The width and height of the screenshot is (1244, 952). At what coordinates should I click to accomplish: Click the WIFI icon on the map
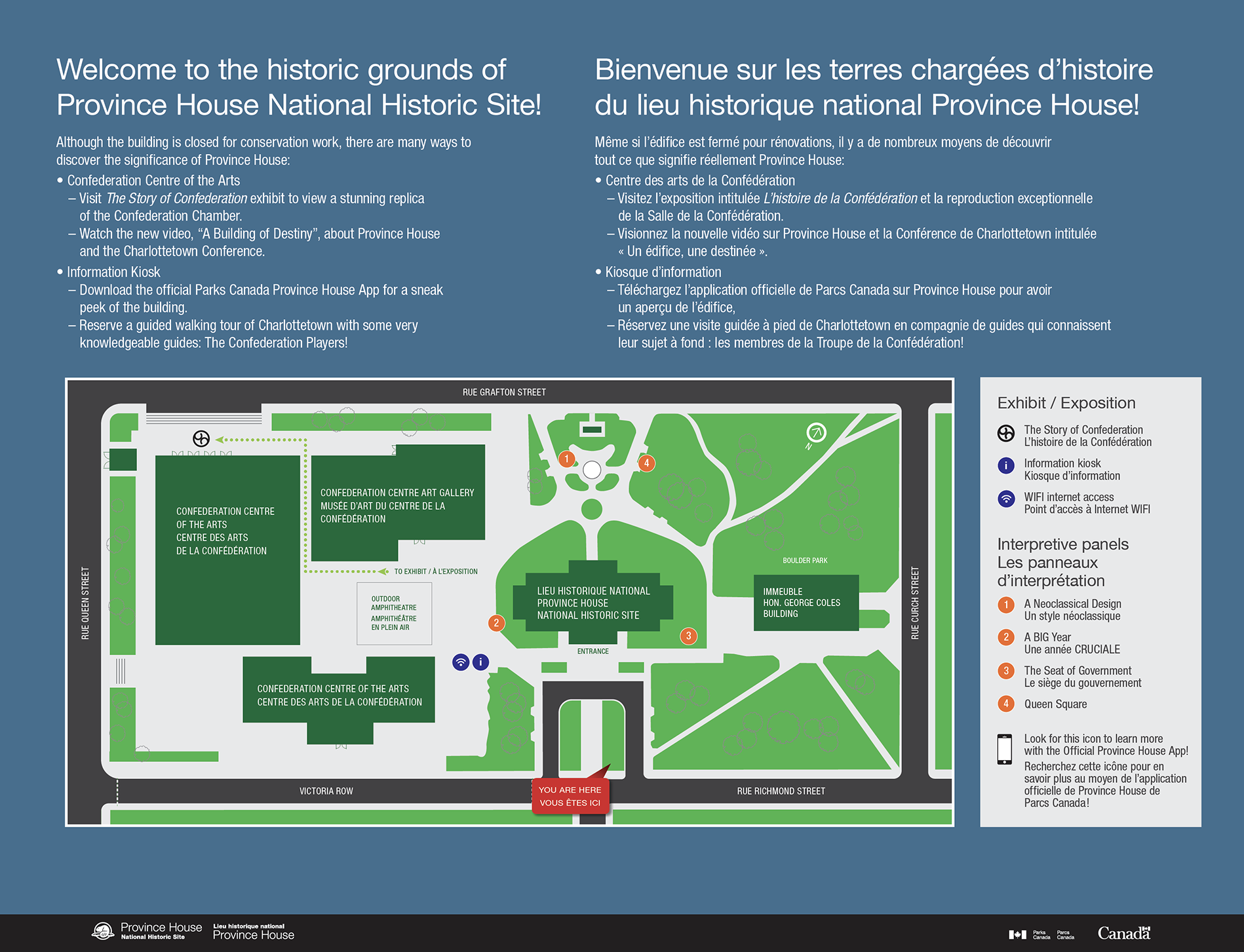click(x=461, y=662)
